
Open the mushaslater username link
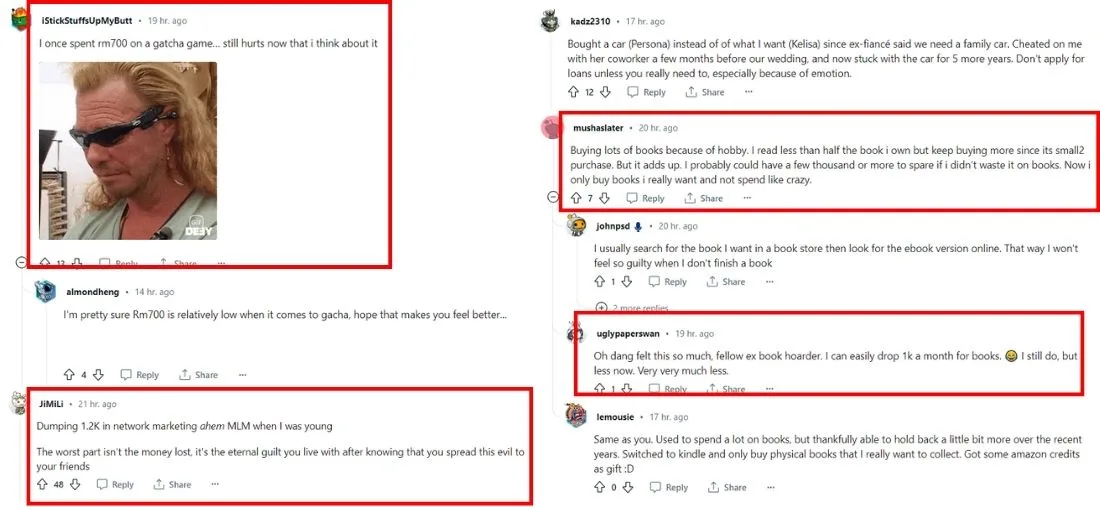click(600, 128)
